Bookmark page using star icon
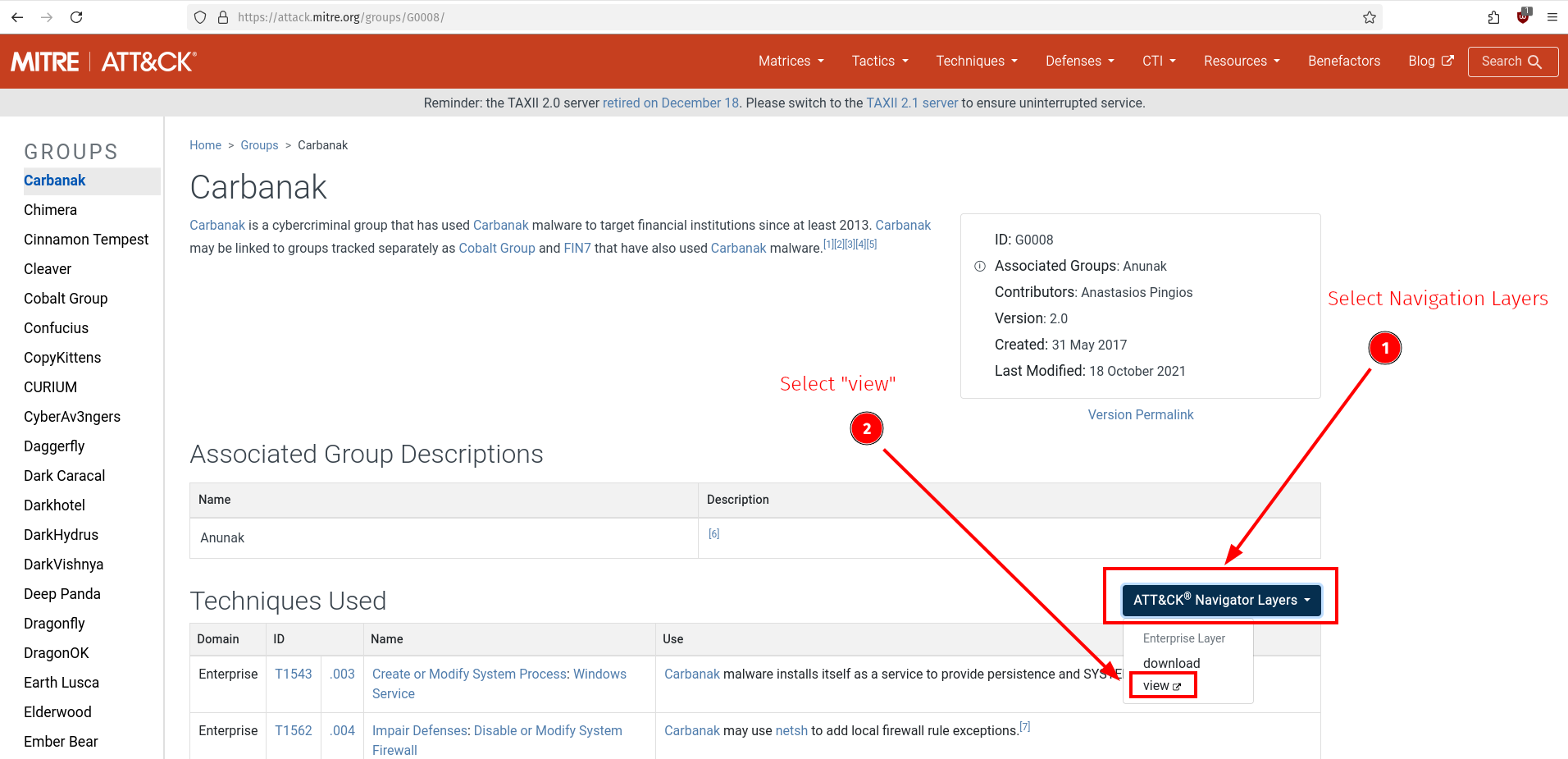Viewport: 1568px width, 759px height. 1369,17
